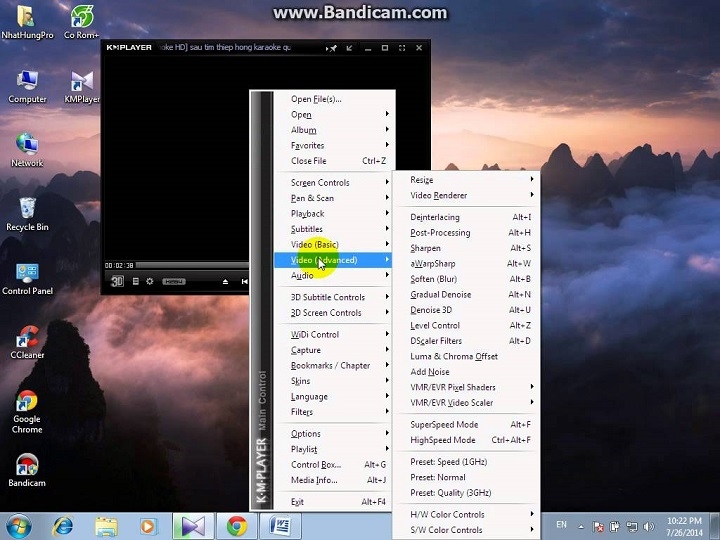Toggle the 3D mode button in KMPlayer
The height and width of the screenshot is (540, 720).
point(117,281)
